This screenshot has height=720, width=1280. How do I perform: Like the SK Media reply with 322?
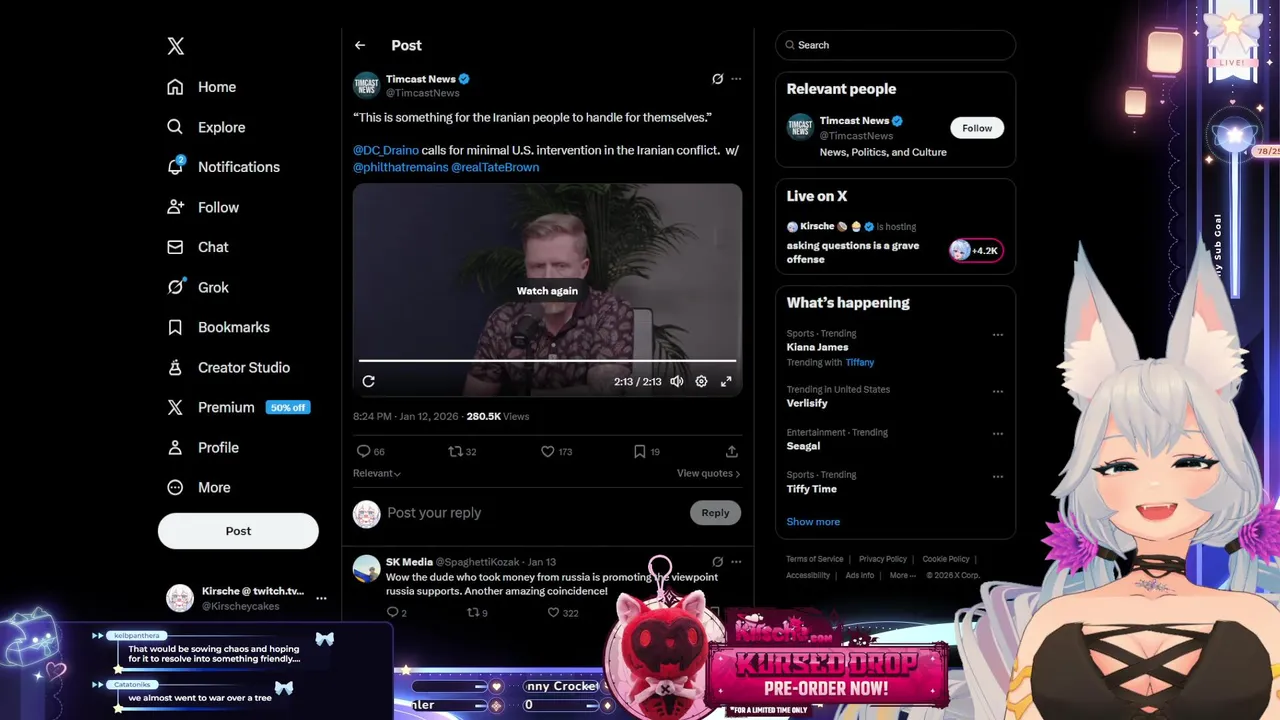click(x=553, y=612)
